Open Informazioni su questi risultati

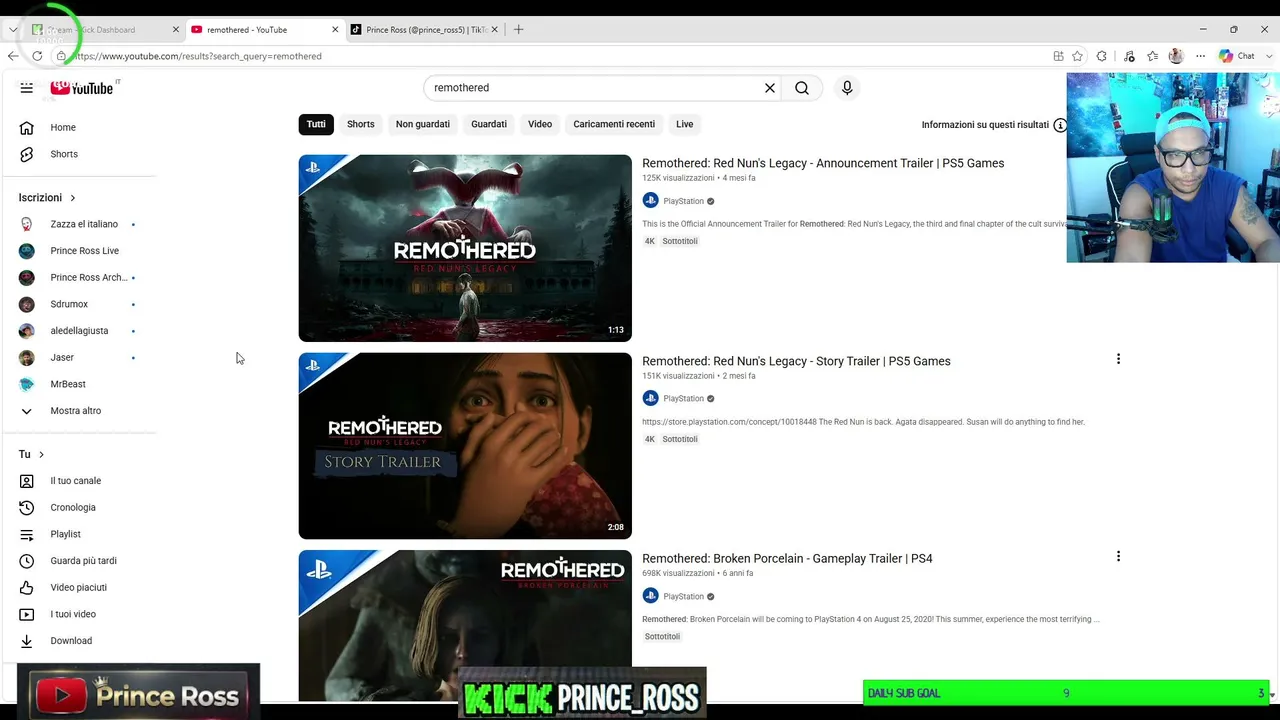tap(994, 125)
